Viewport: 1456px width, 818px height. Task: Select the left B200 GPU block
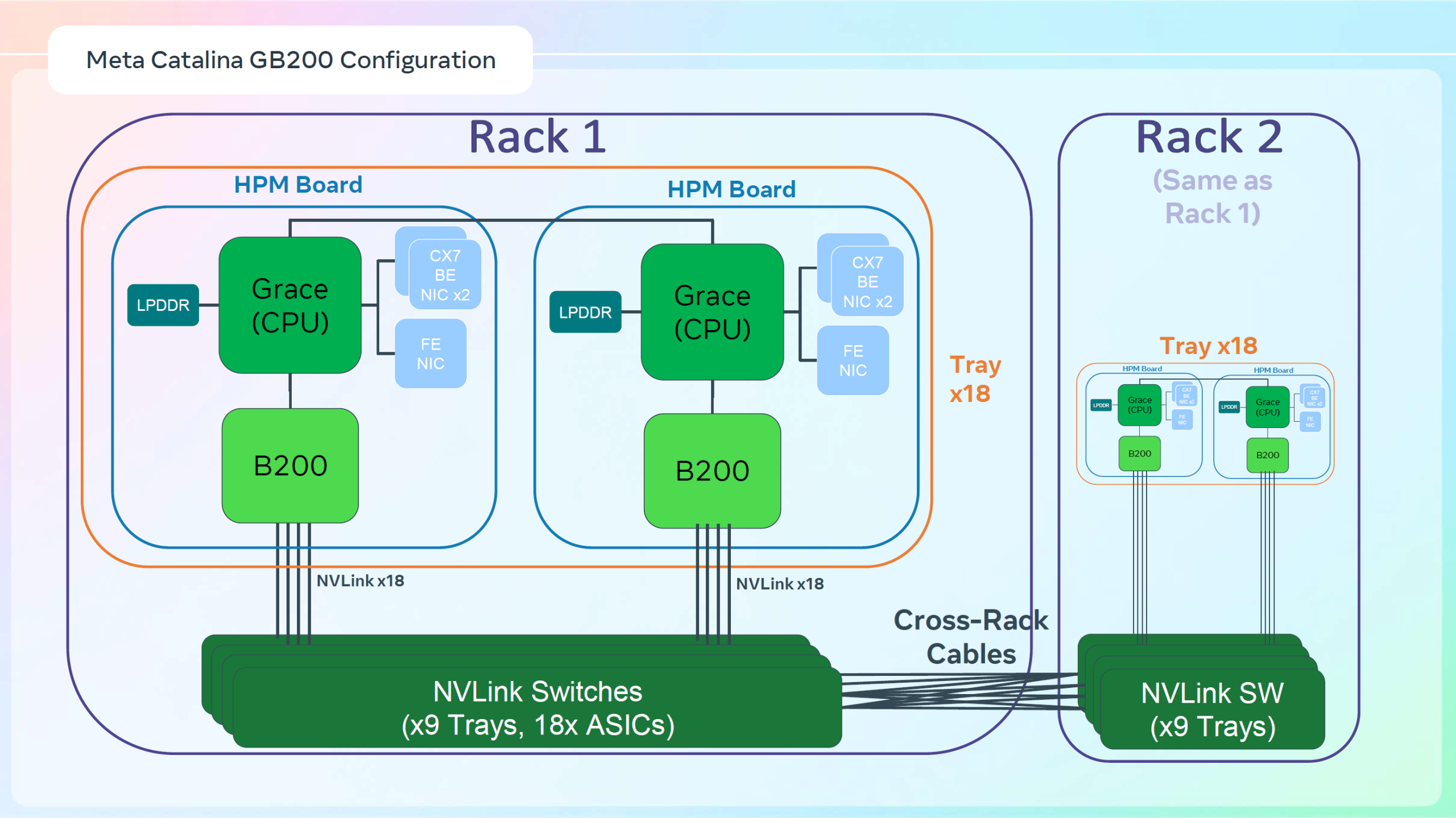(x=290, y=466)
